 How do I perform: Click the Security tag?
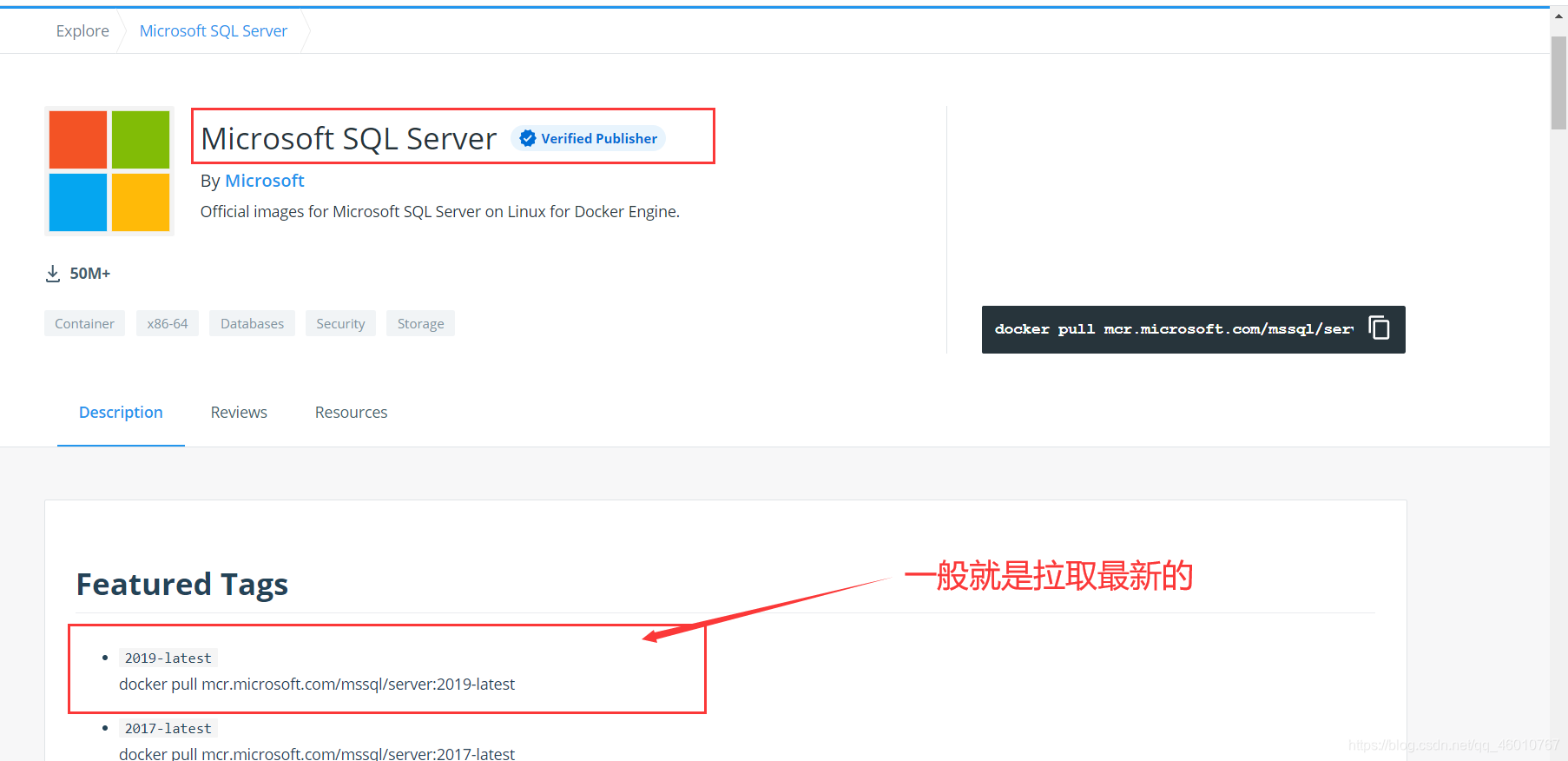340,323
